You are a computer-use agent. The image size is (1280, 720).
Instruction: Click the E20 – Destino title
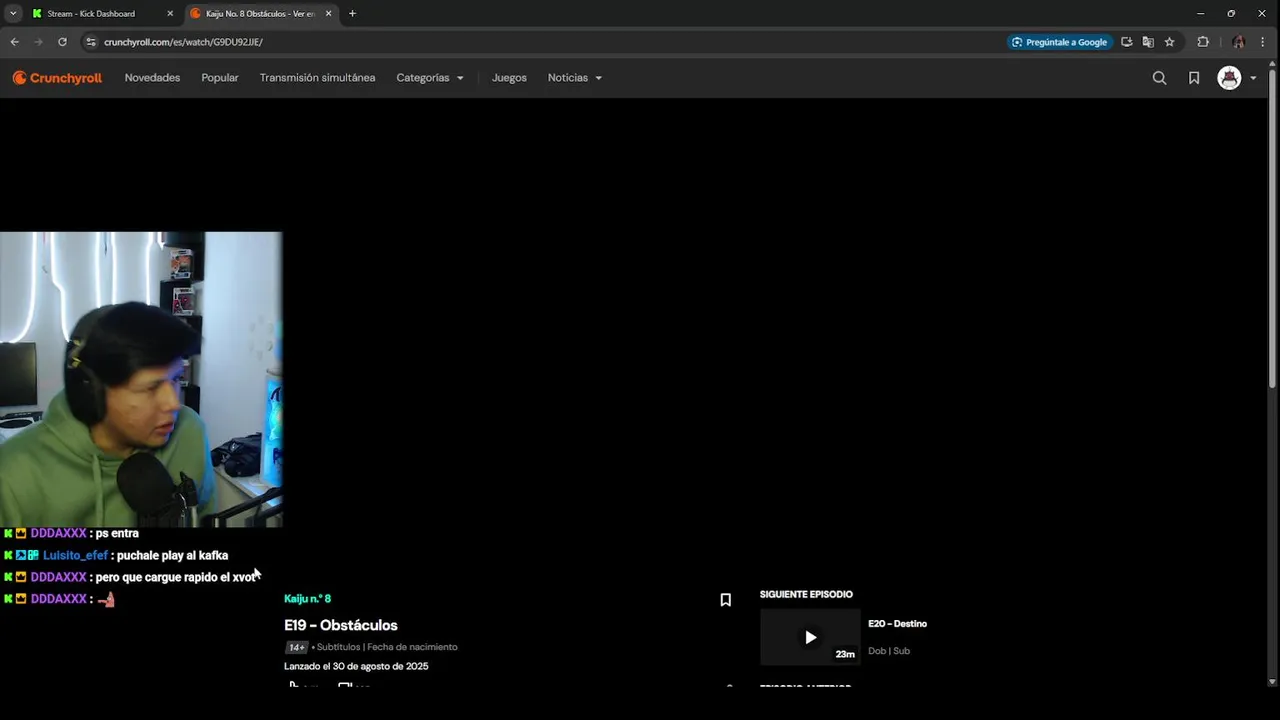pos(897,624)
